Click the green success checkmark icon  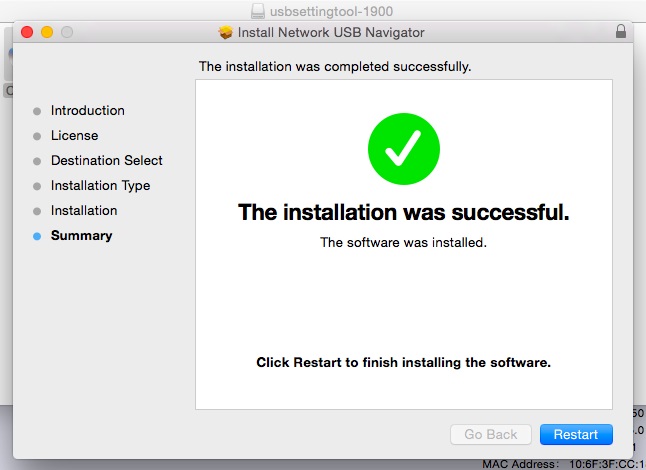[404, 149]
